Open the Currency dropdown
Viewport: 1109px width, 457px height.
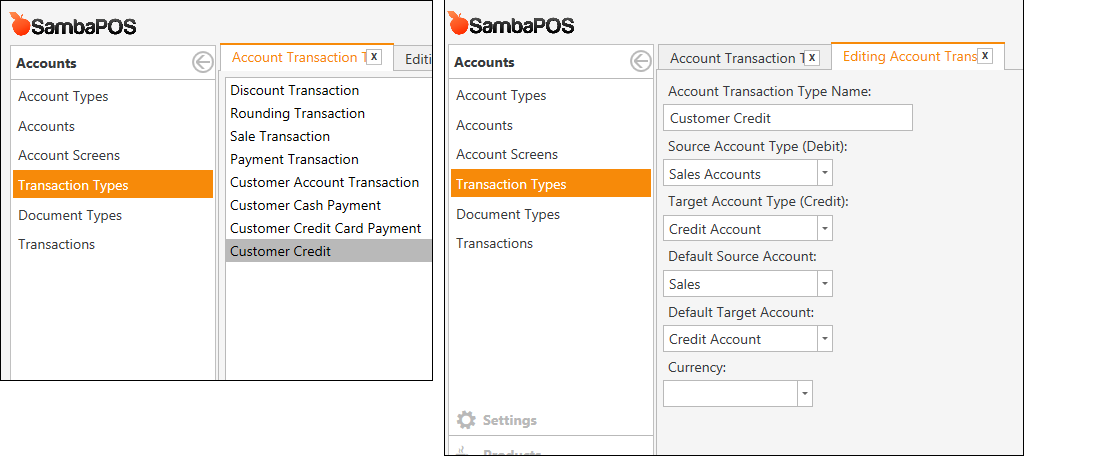[x=804, y=394]
